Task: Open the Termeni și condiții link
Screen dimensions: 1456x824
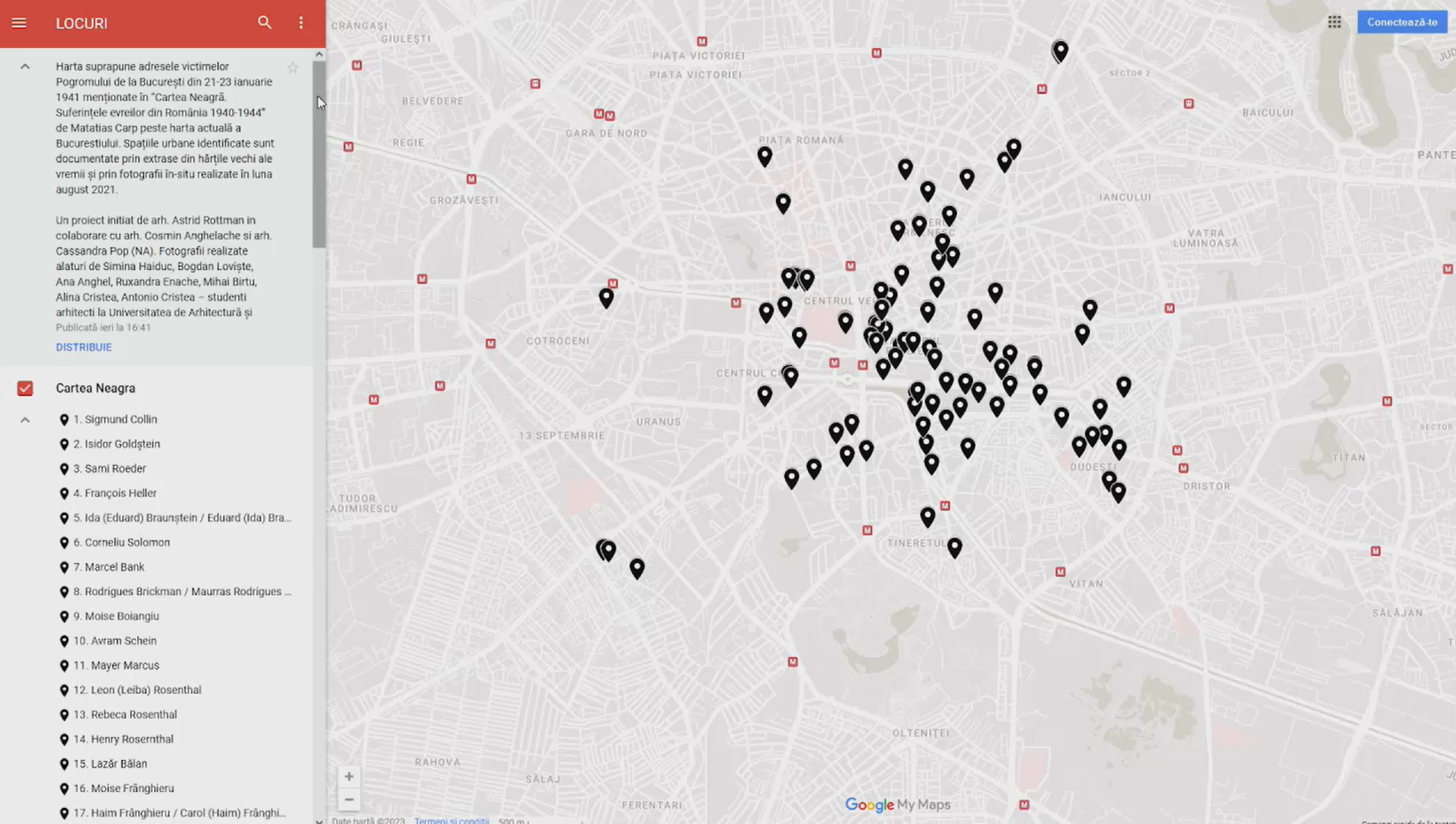Action: tap(451, 821)
